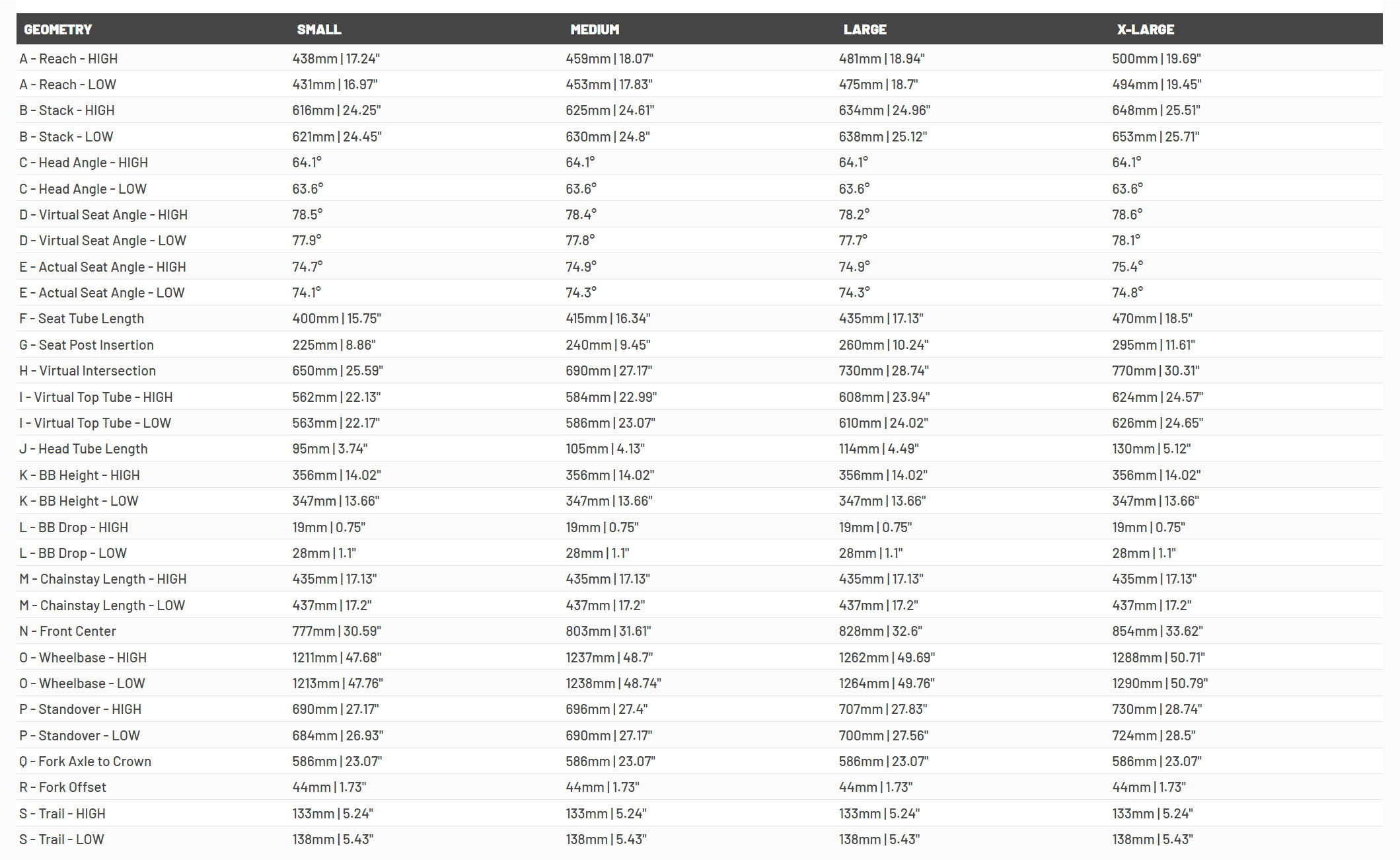This screenshot has width=1400, height=860.
Task: Select the 'F - Seat Tube Length' row label
Action: pyautogui.click(x=82, y=319)
